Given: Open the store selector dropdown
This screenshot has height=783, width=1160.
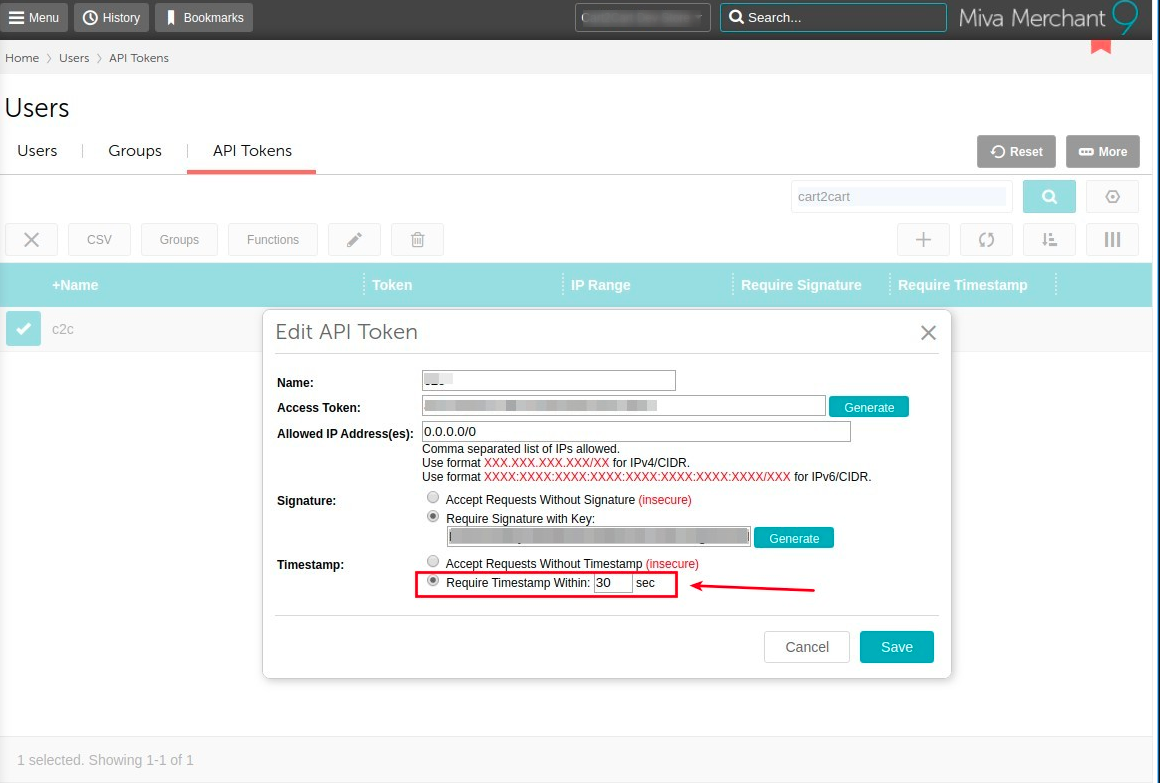Looking at the screenshot, I should pos(643,17).
